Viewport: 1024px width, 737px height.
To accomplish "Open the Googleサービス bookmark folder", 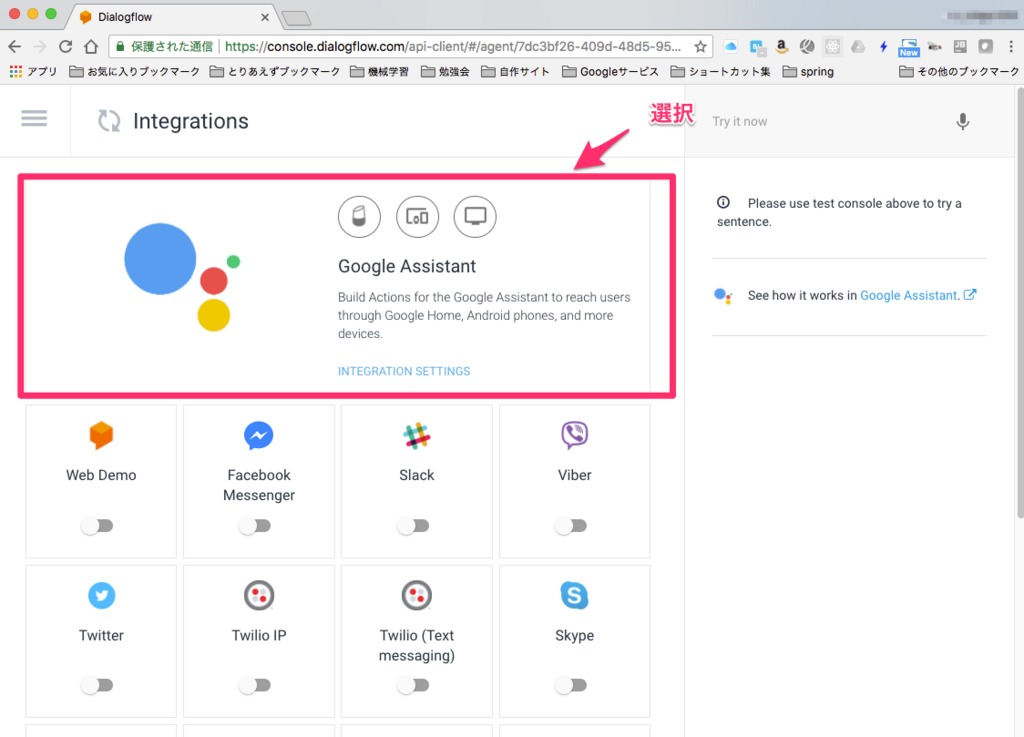I will (610, 71).
